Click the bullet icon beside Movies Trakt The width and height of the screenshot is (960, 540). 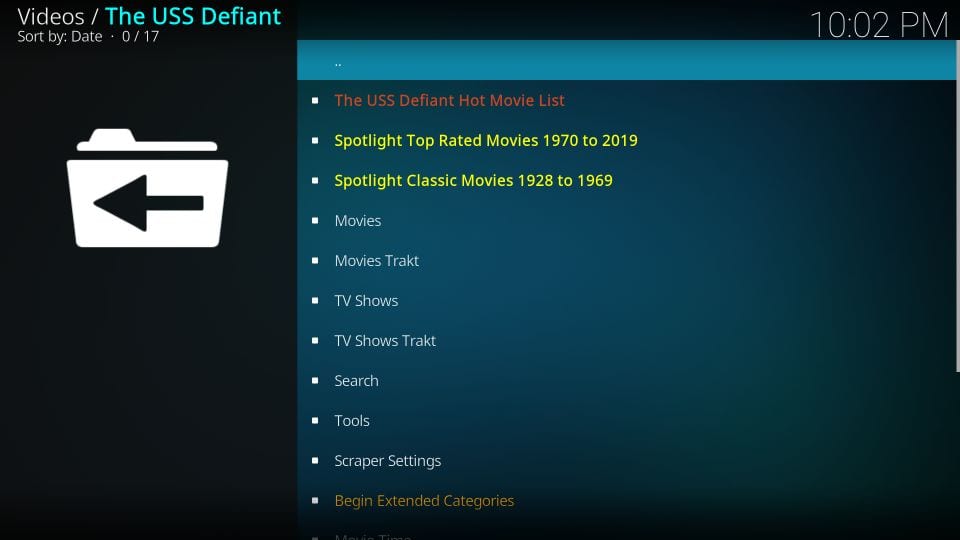point(315,261)
